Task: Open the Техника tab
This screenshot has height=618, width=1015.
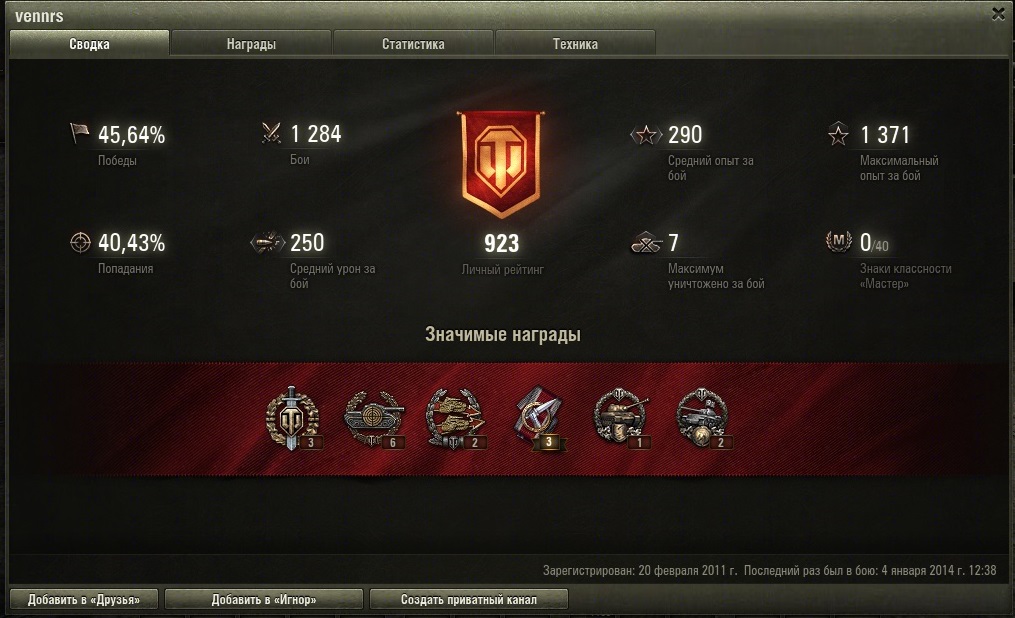Action: pyautogui.click(x=575, y=44)
